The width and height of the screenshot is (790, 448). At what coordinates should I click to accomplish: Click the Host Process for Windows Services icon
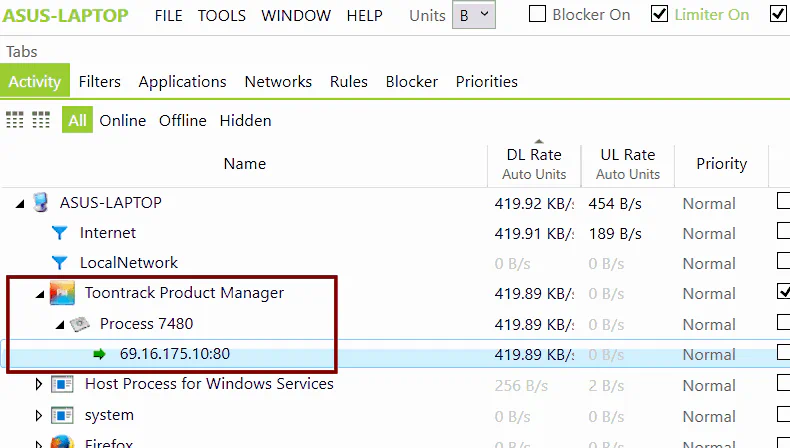62,385
